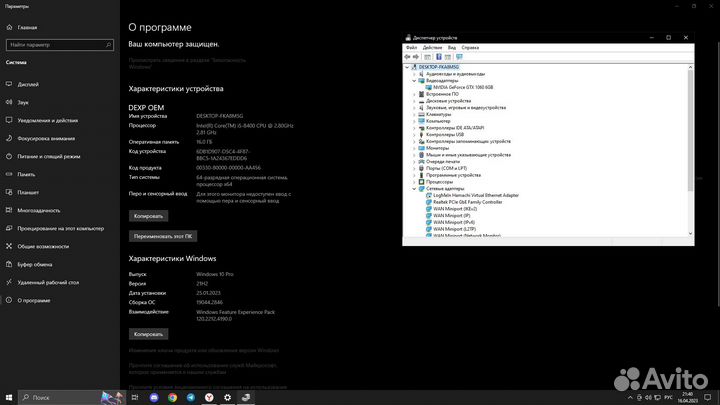Click Forward arrow in Device Manager toolbar
720x405 pixels.
point(416,57)
